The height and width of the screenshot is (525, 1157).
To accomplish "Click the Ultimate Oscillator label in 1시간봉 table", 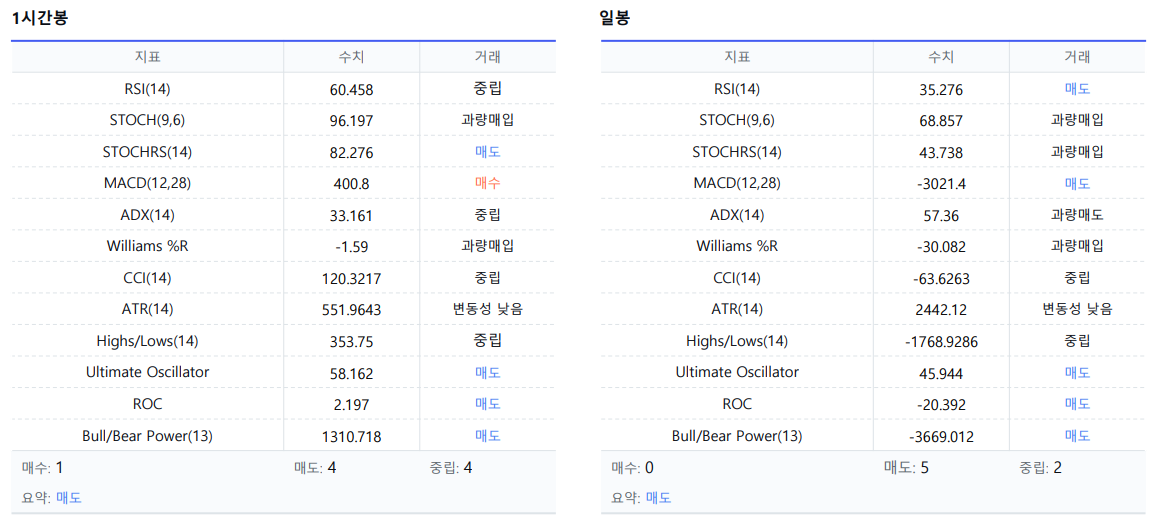I will [x=148, y=372].
